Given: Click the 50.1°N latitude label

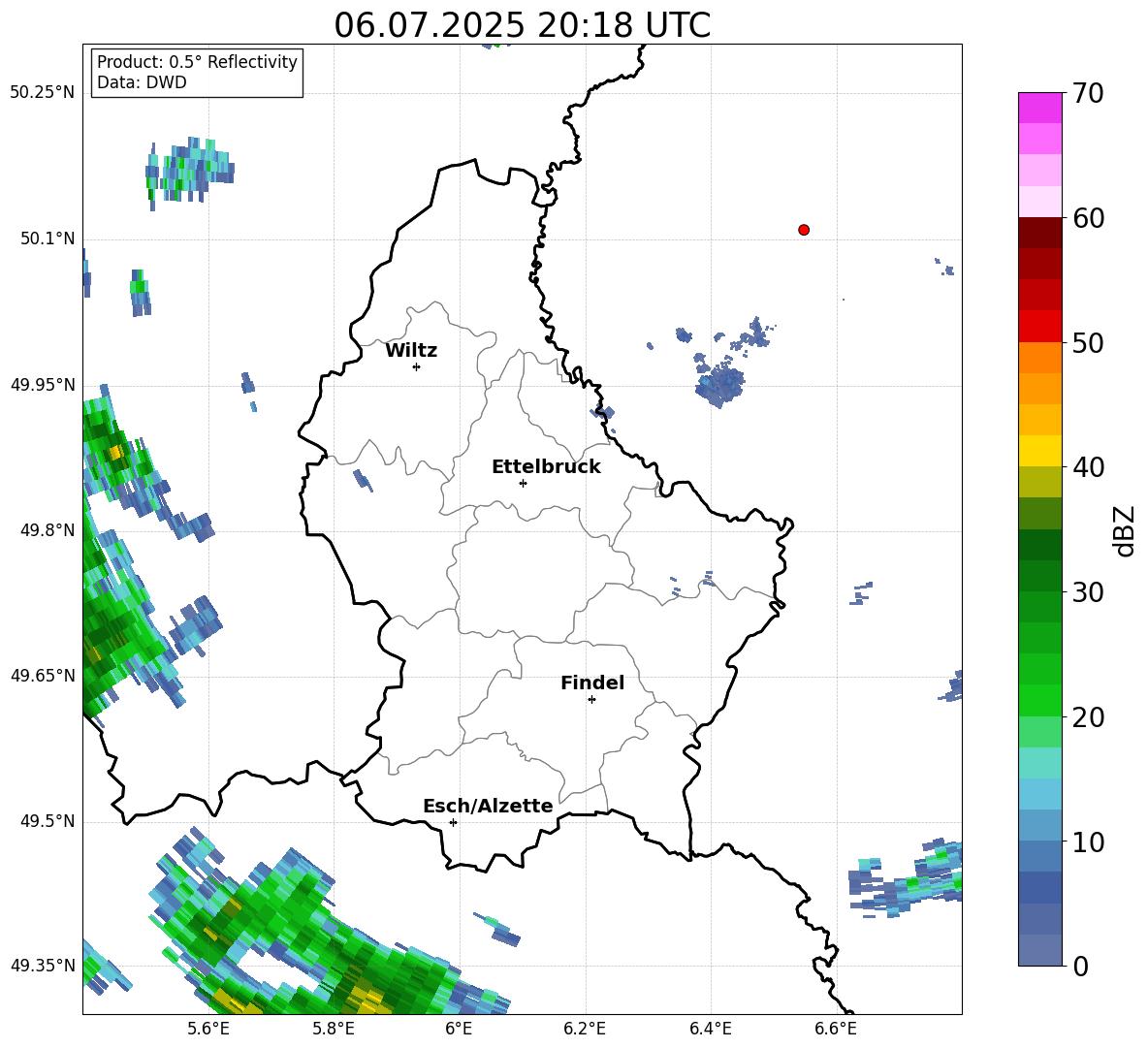Looking at the screenshot, I should (47, 238).
